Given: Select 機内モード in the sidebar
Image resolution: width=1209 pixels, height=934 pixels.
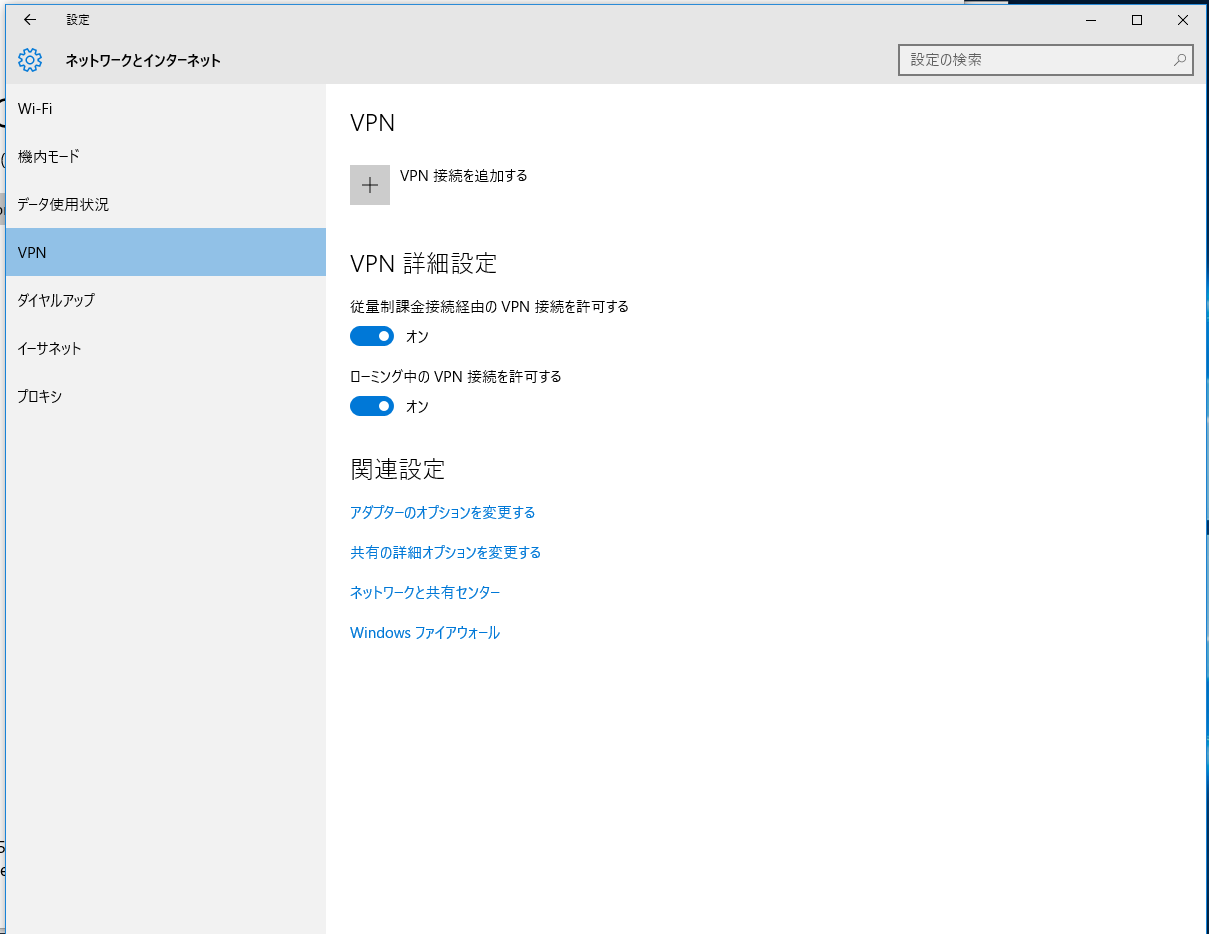Looking at the screenshot, I should [49, 156].
